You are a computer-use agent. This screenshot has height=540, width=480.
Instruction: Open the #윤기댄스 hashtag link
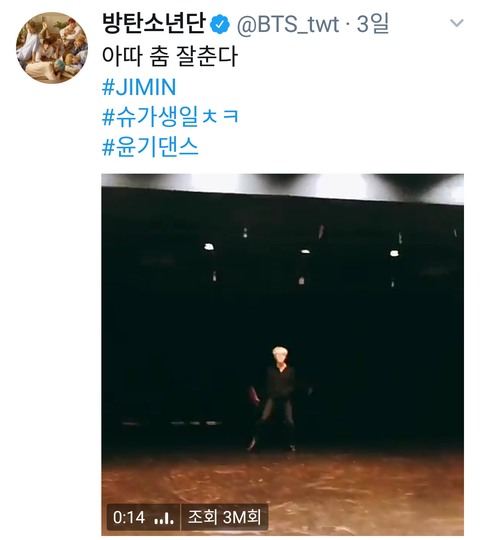(x=150, y=147)
